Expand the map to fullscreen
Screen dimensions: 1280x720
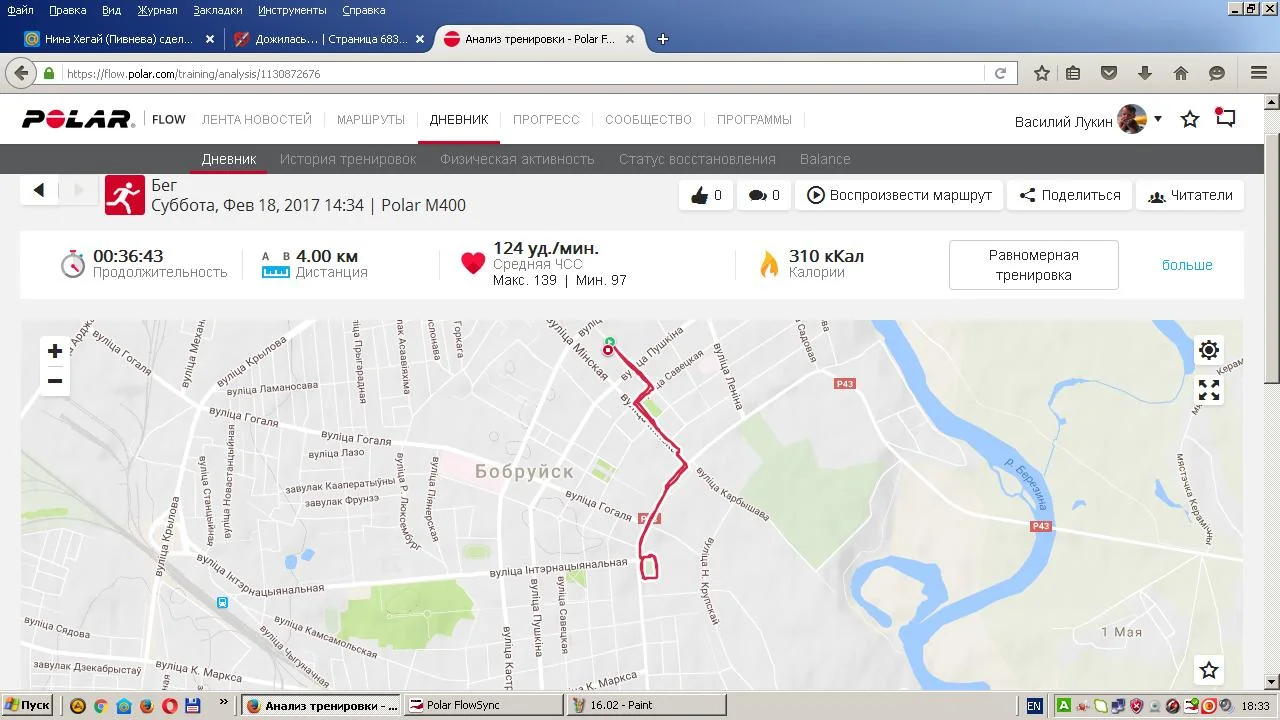click(1209, 390)
